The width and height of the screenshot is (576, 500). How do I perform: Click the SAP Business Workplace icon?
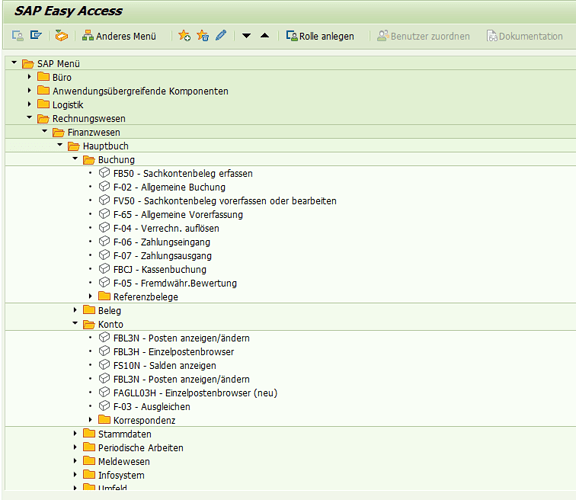click(61, 36)
